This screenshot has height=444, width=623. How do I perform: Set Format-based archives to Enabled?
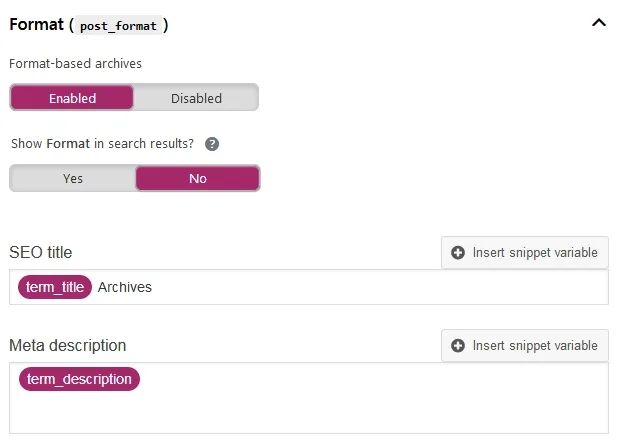click(72, 97)
